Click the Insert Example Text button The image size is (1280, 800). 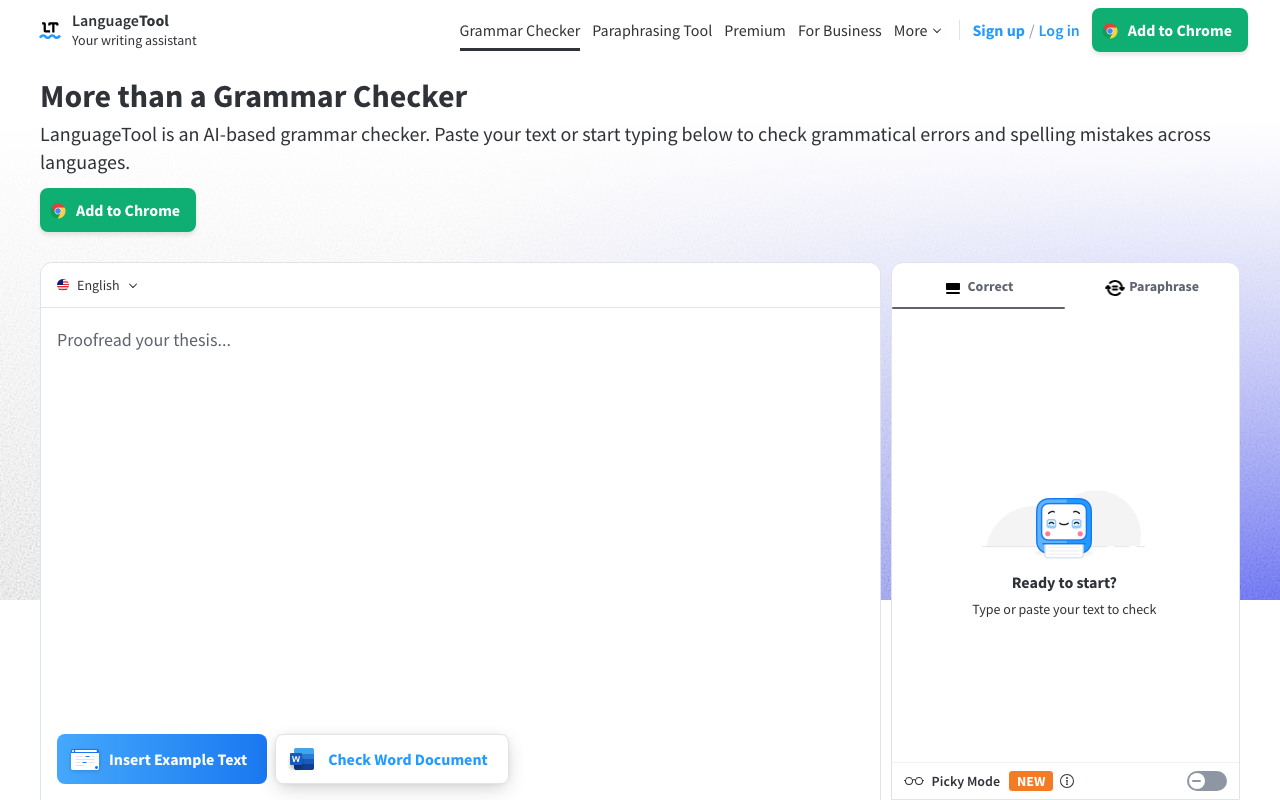click(x=161, y=759)
